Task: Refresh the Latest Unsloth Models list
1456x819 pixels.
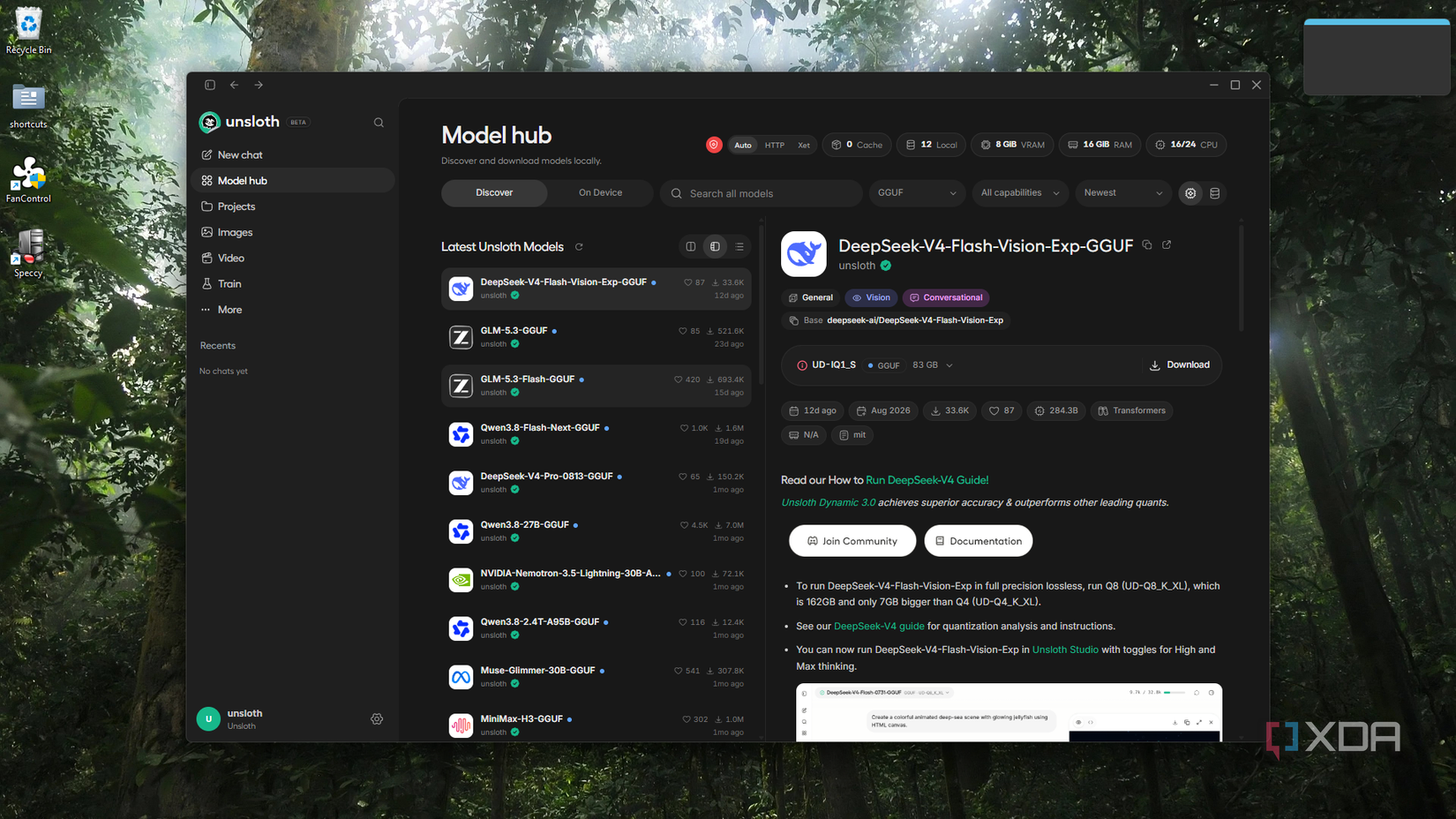Action: click(x=579, y=247)
